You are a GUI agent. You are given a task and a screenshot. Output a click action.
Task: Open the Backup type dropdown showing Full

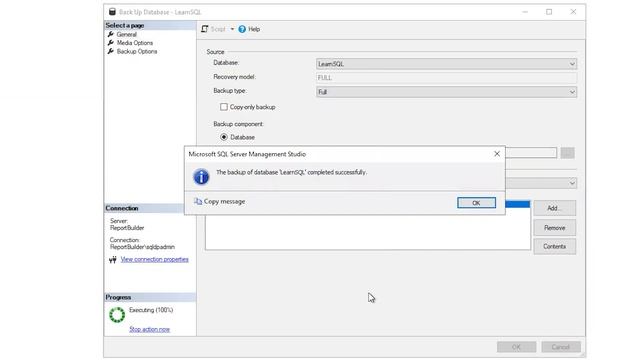pos(447,92)
